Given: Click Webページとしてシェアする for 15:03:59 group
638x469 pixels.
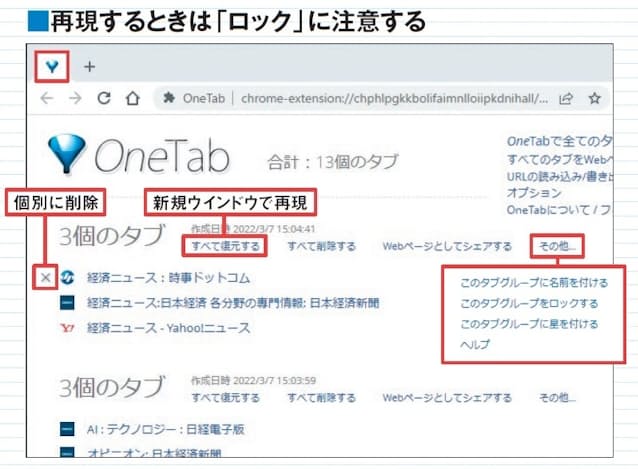Looking at the screenshot, I should 447,397.
